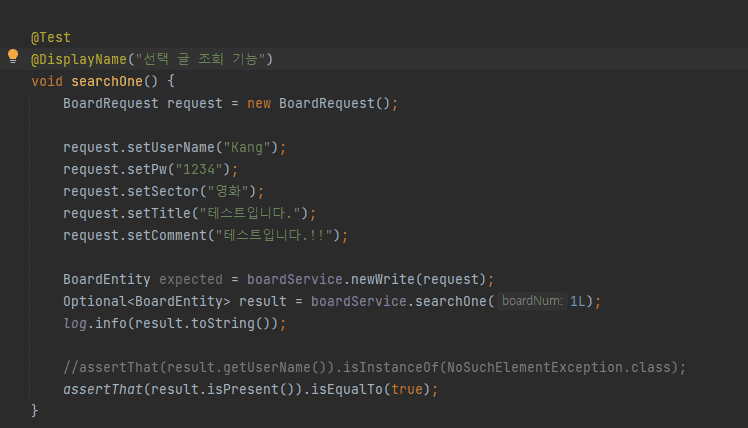The image size is (748, 428).
Task: Click the true keyword in isEqualTo
Action: point(406,389)
